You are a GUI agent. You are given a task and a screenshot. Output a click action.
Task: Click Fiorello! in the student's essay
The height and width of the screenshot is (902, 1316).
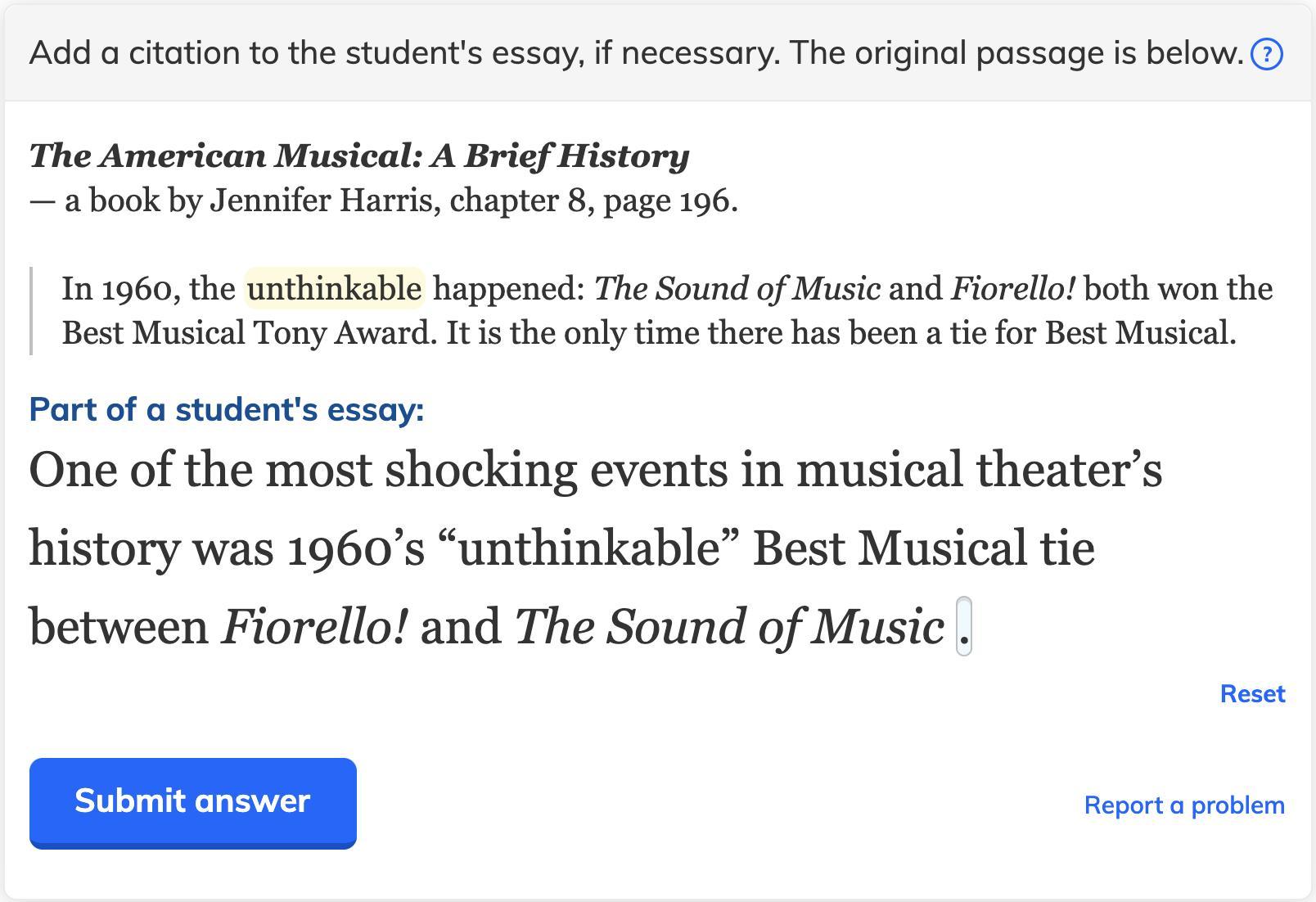314,627
